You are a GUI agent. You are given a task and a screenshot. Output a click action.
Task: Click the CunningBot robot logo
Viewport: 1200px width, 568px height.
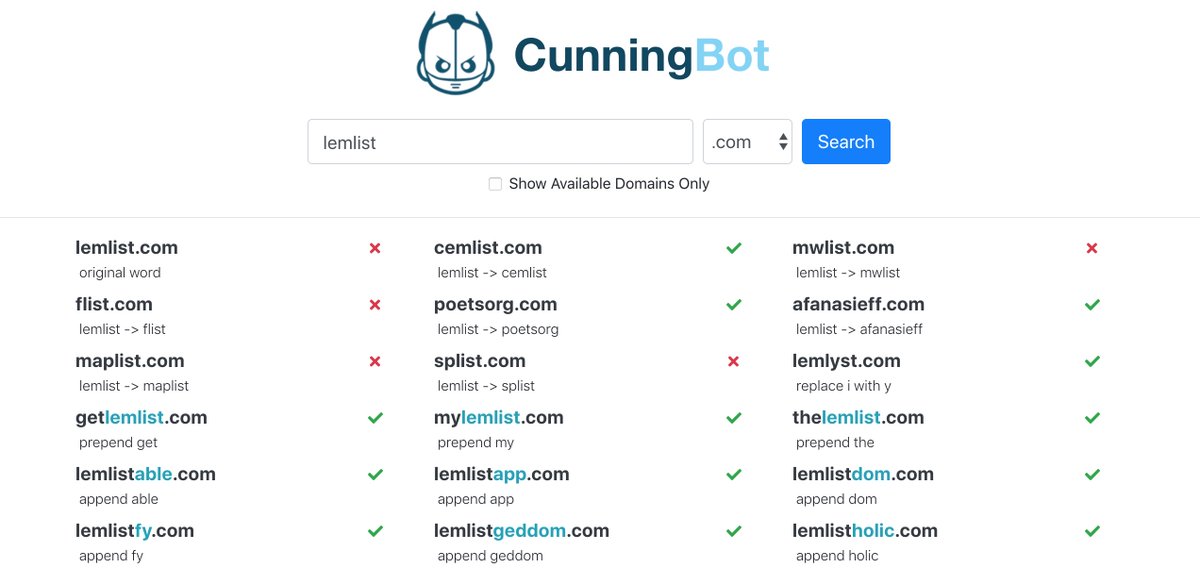(456, 53)
